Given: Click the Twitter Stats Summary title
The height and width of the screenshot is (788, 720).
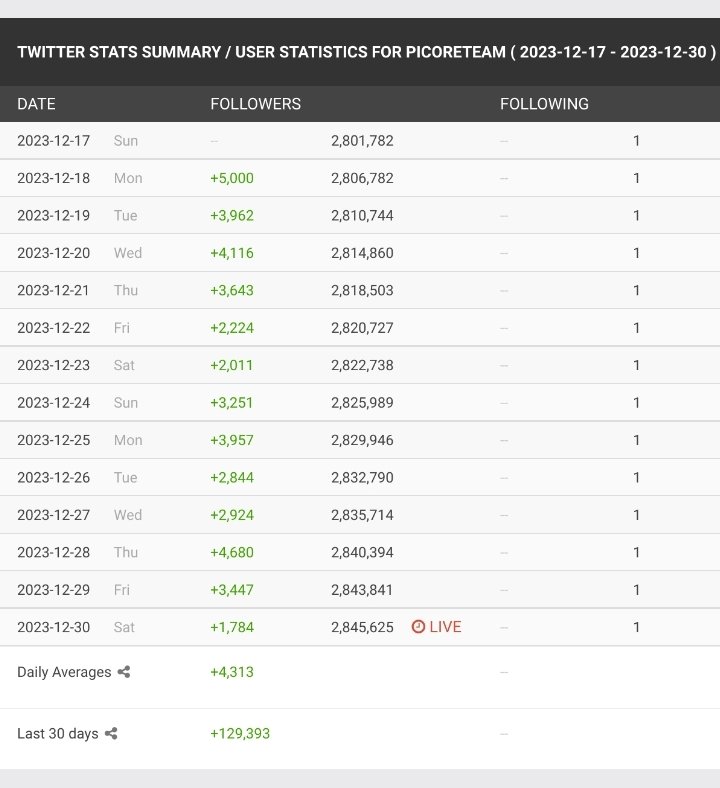Looking at the screenshot, I should (366, 52).
